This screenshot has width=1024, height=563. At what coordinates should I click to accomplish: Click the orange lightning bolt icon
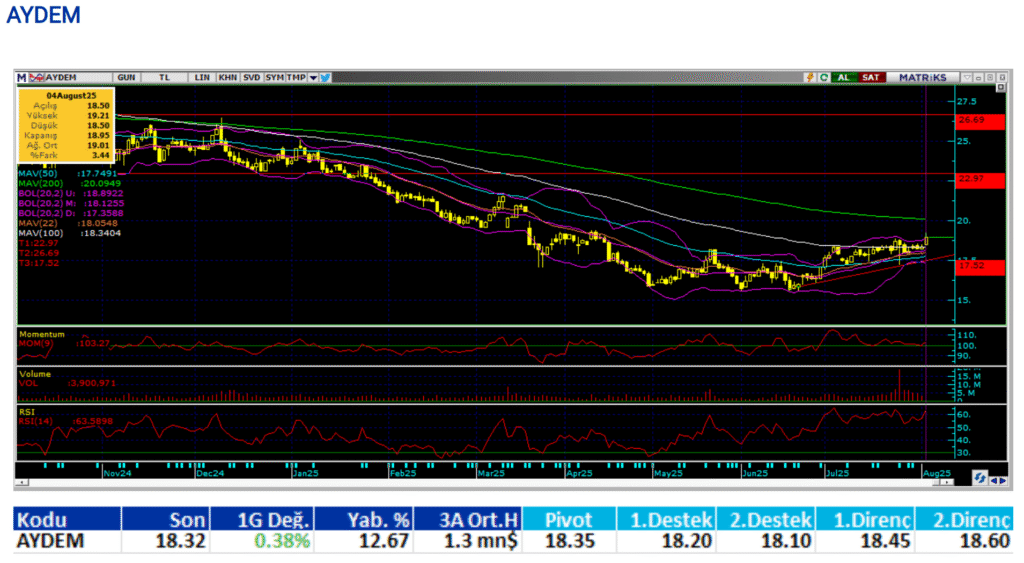coord(810,77)
